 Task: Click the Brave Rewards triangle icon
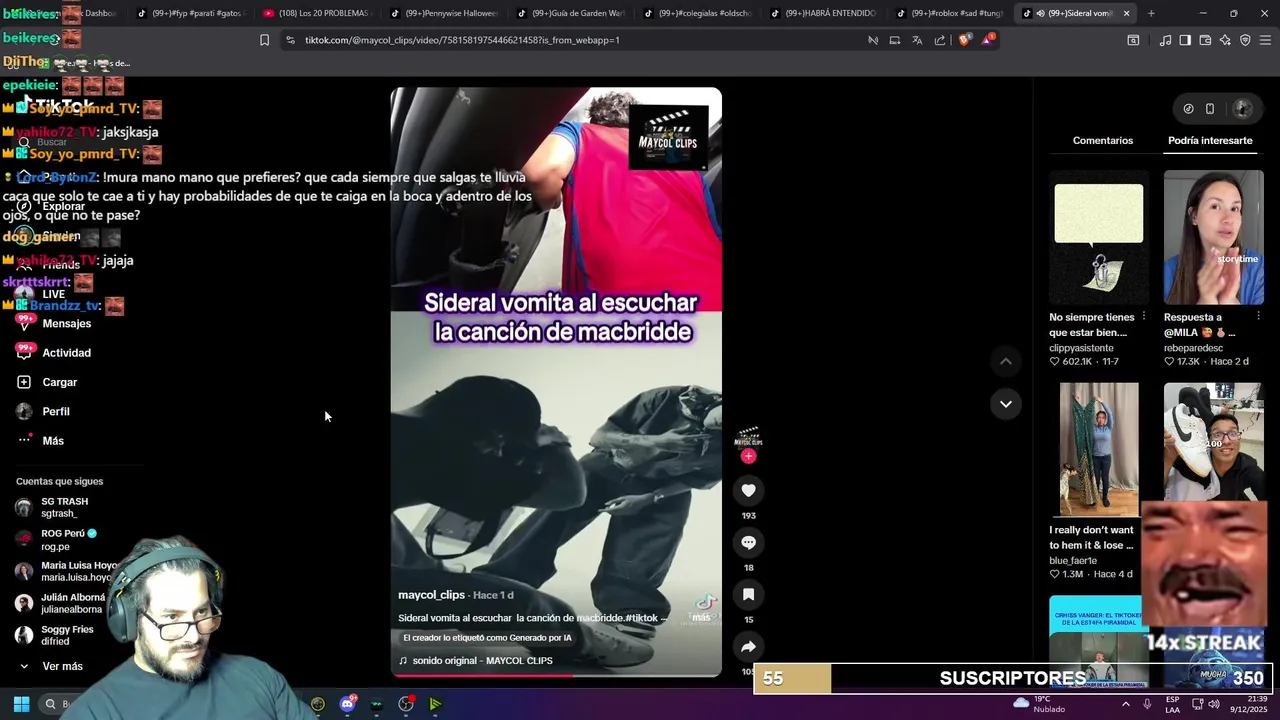[x=988, y=40]
